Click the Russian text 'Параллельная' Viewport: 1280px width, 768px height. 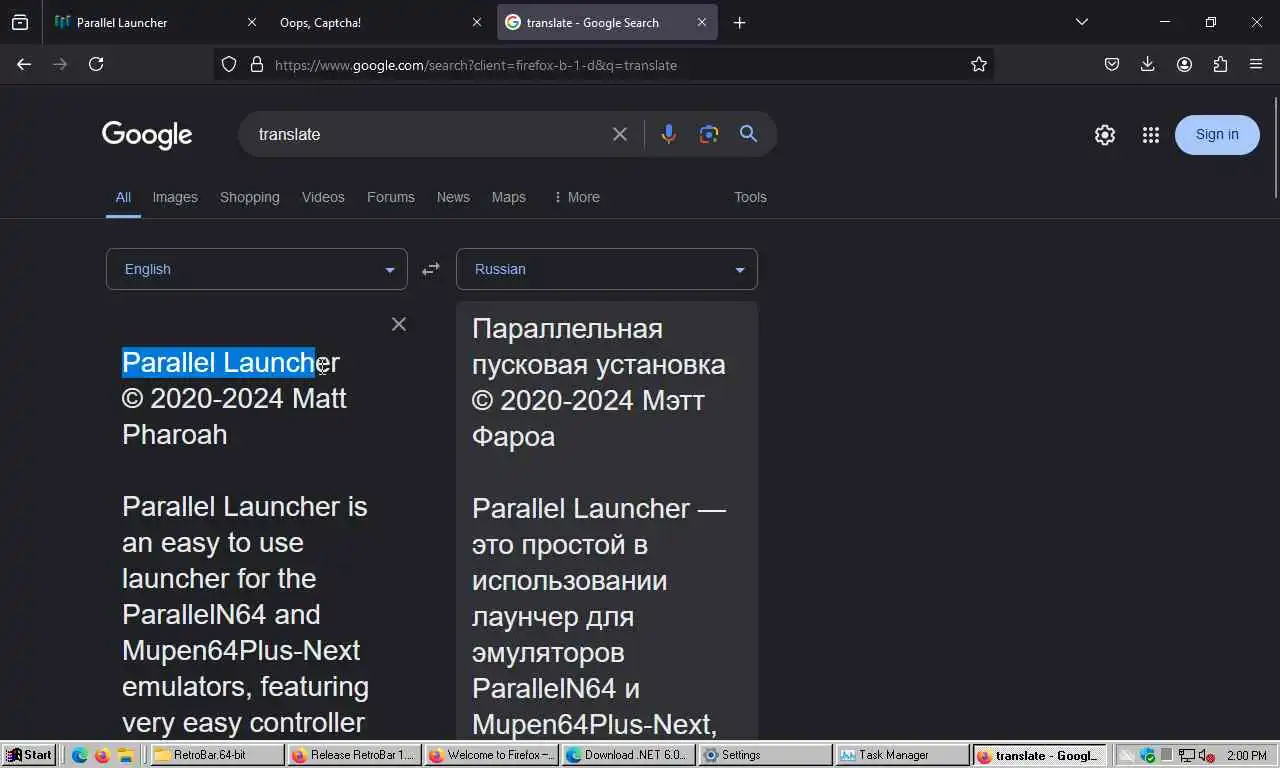click(567, 328)
